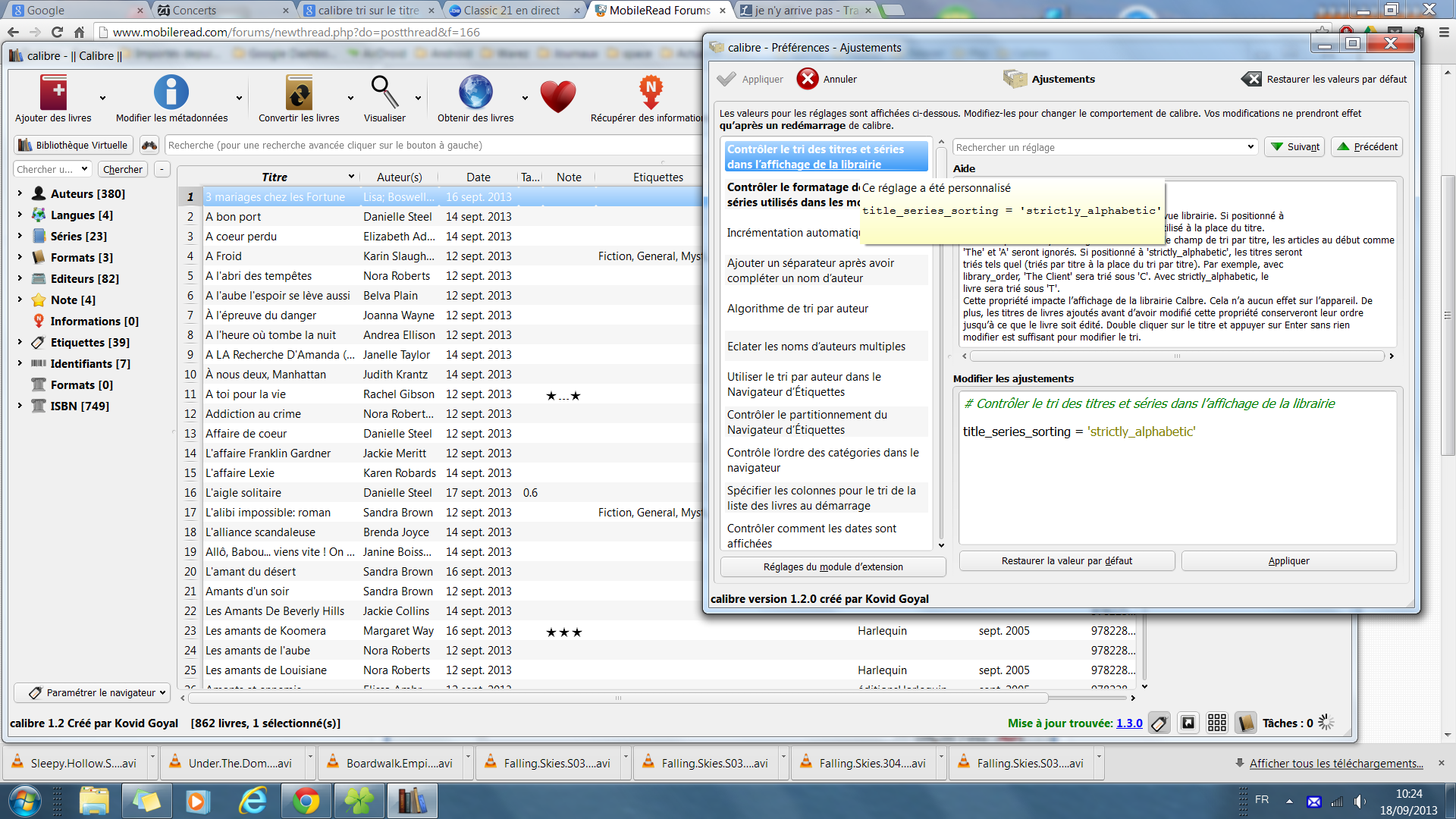The image size is (1456, 819).
Task: Click the Ajouter des livres icon
Action: 54,93
